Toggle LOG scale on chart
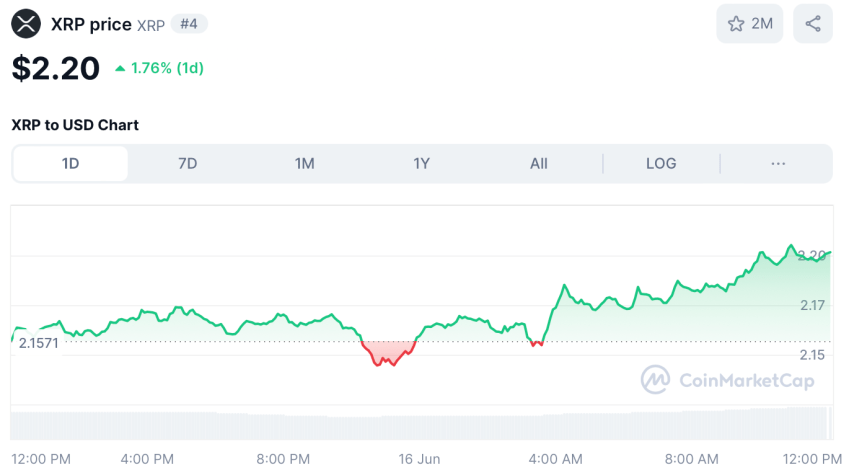 click(x=661, y=164)
